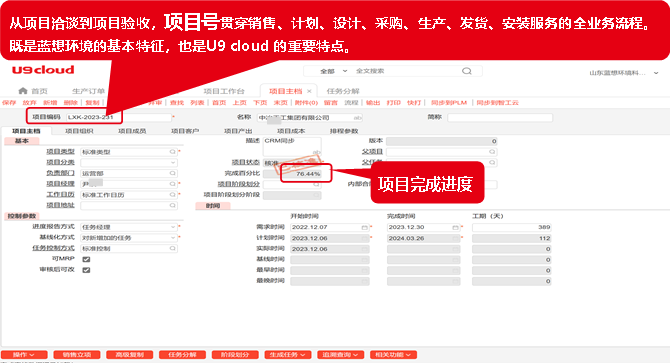Open the 全部 search scope dropdown
Viewport: 671px width, 364px height.
click(333, 71)
